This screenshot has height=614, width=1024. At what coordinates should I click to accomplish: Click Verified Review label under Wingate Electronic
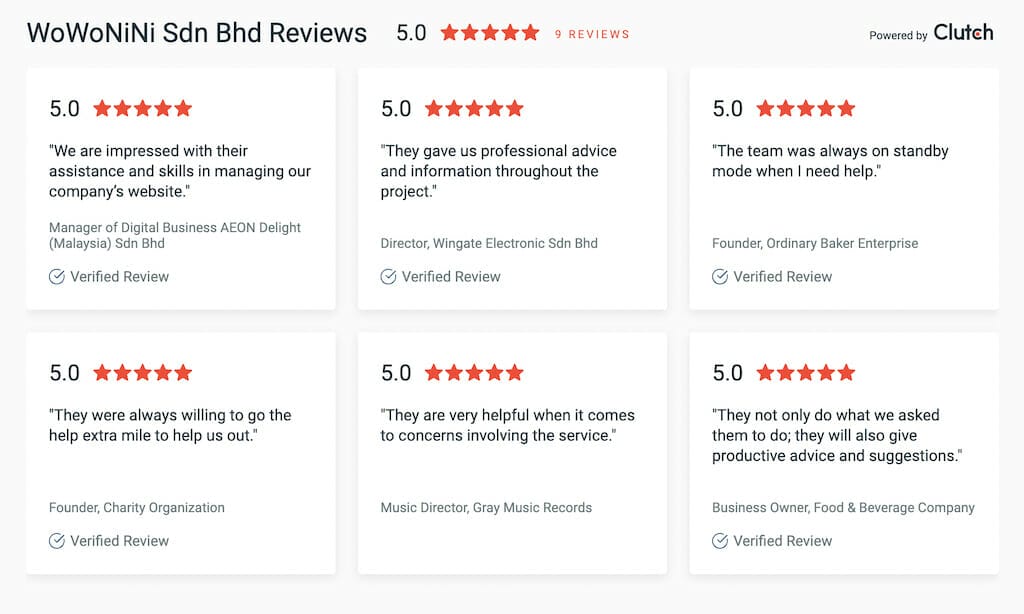click(451, 276)
